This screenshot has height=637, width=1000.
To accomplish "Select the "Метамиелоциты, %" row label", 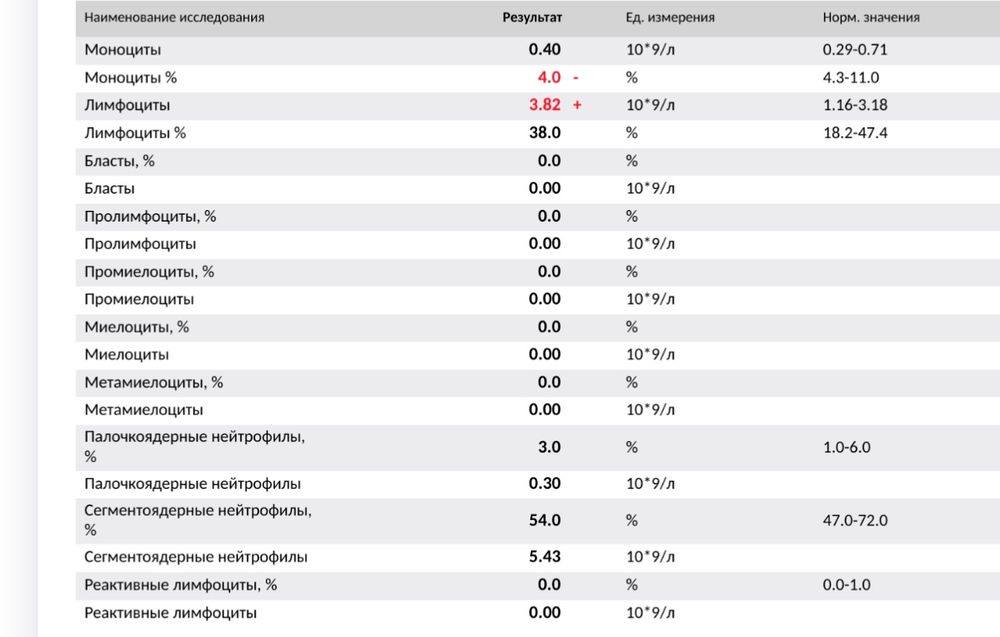I will [154, 382].
